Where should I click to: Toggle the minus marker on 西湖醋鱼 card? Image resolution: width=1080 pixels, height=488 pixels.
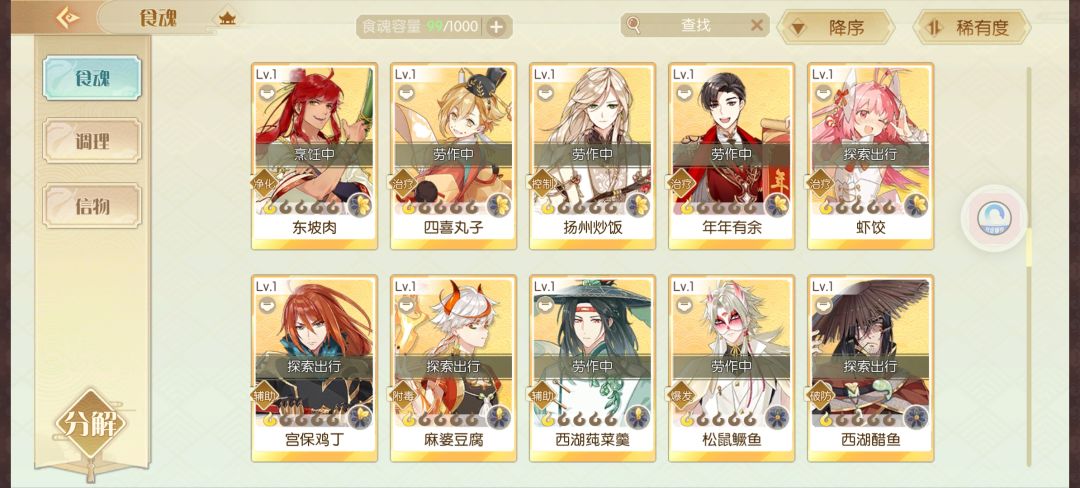(x=824, y=305)
